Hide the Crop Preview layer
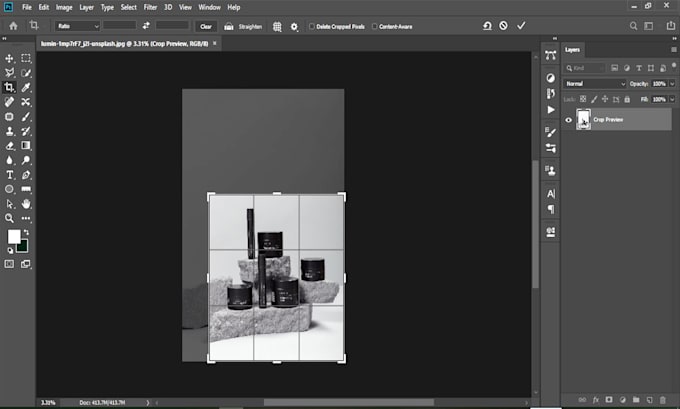The width and height of the screenshot is (680, 409). coord(569,120)
